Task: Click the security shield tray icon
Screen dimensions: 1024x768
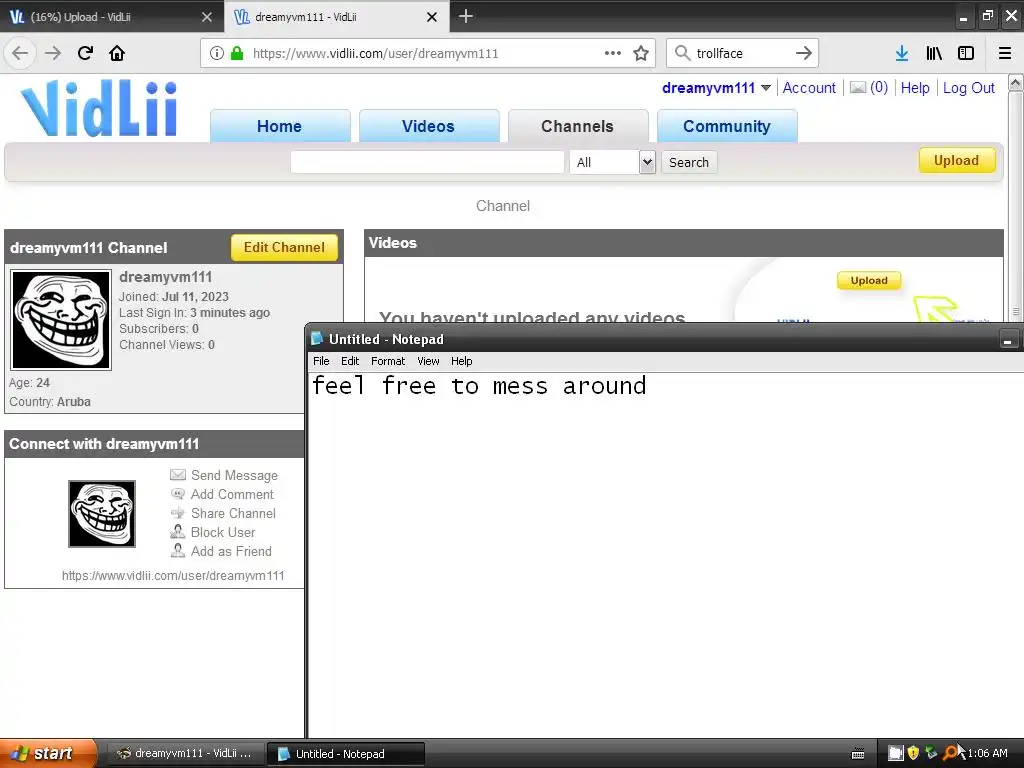Action: [x=913, y=753]
